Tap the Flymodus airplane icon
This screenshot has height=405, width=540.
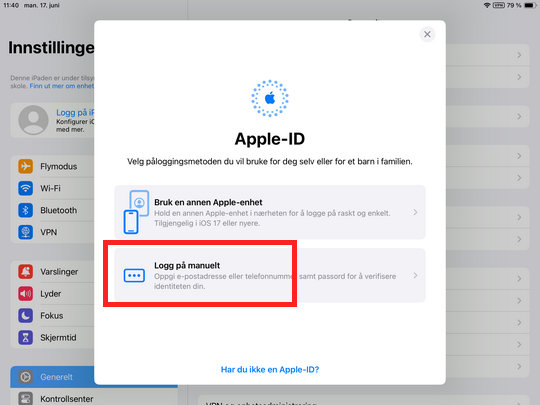pos(25,166)
